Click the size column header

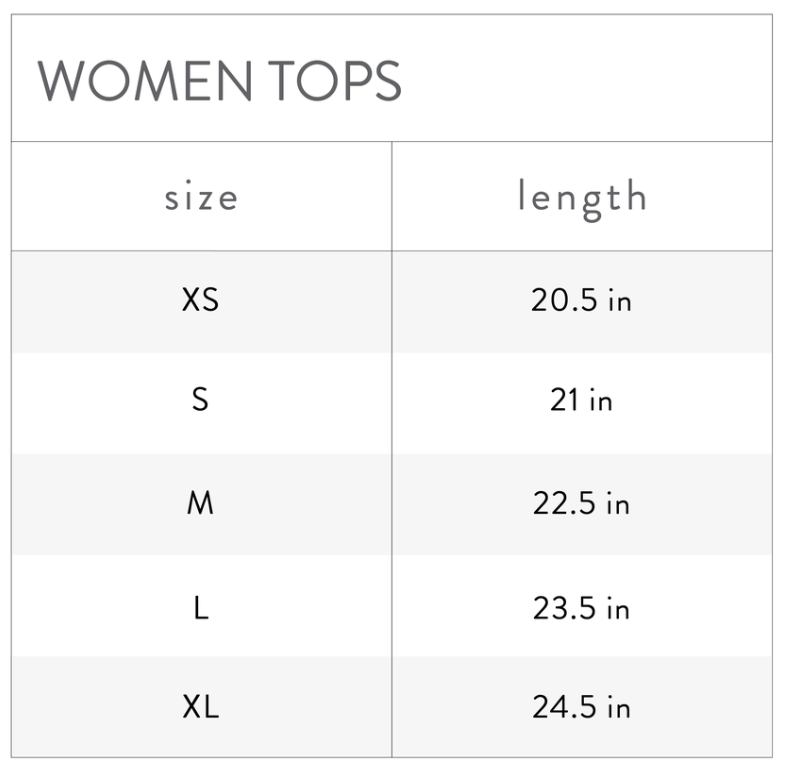click(201, 196)
